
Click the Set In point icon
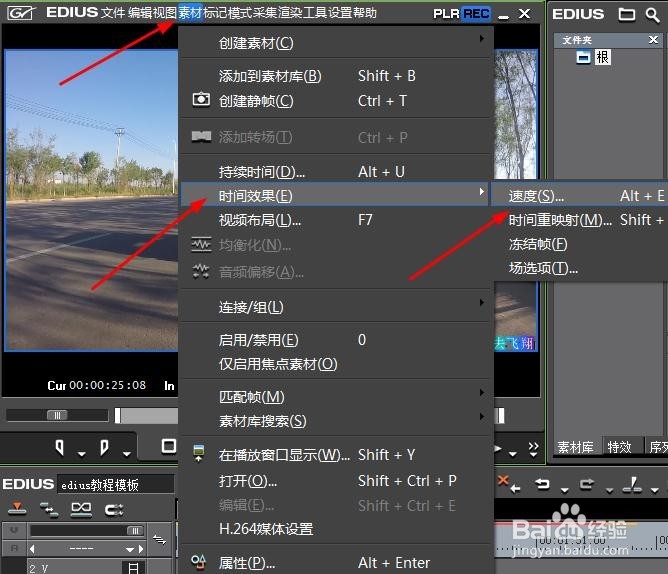60,447
